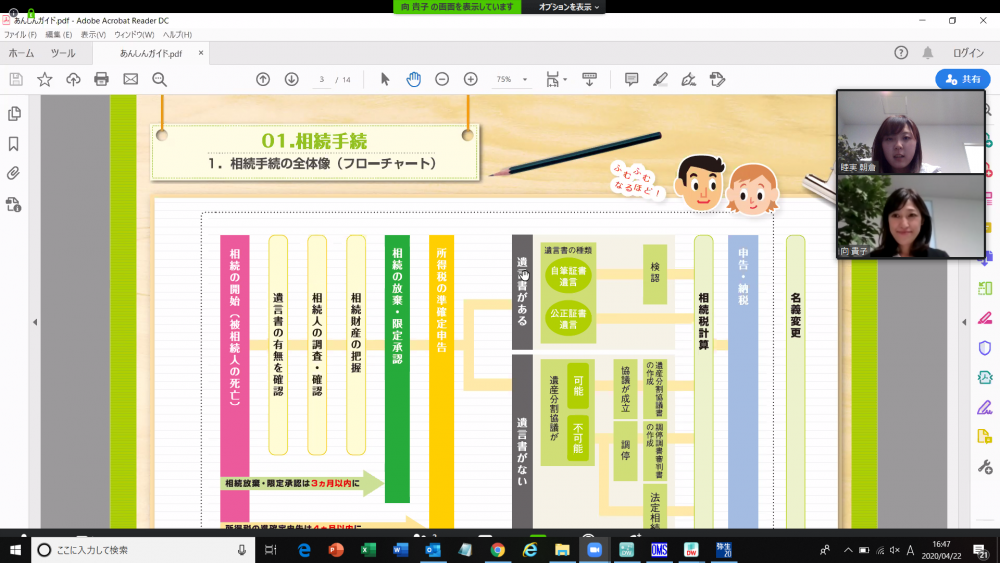Open the Edit menu

59,34
